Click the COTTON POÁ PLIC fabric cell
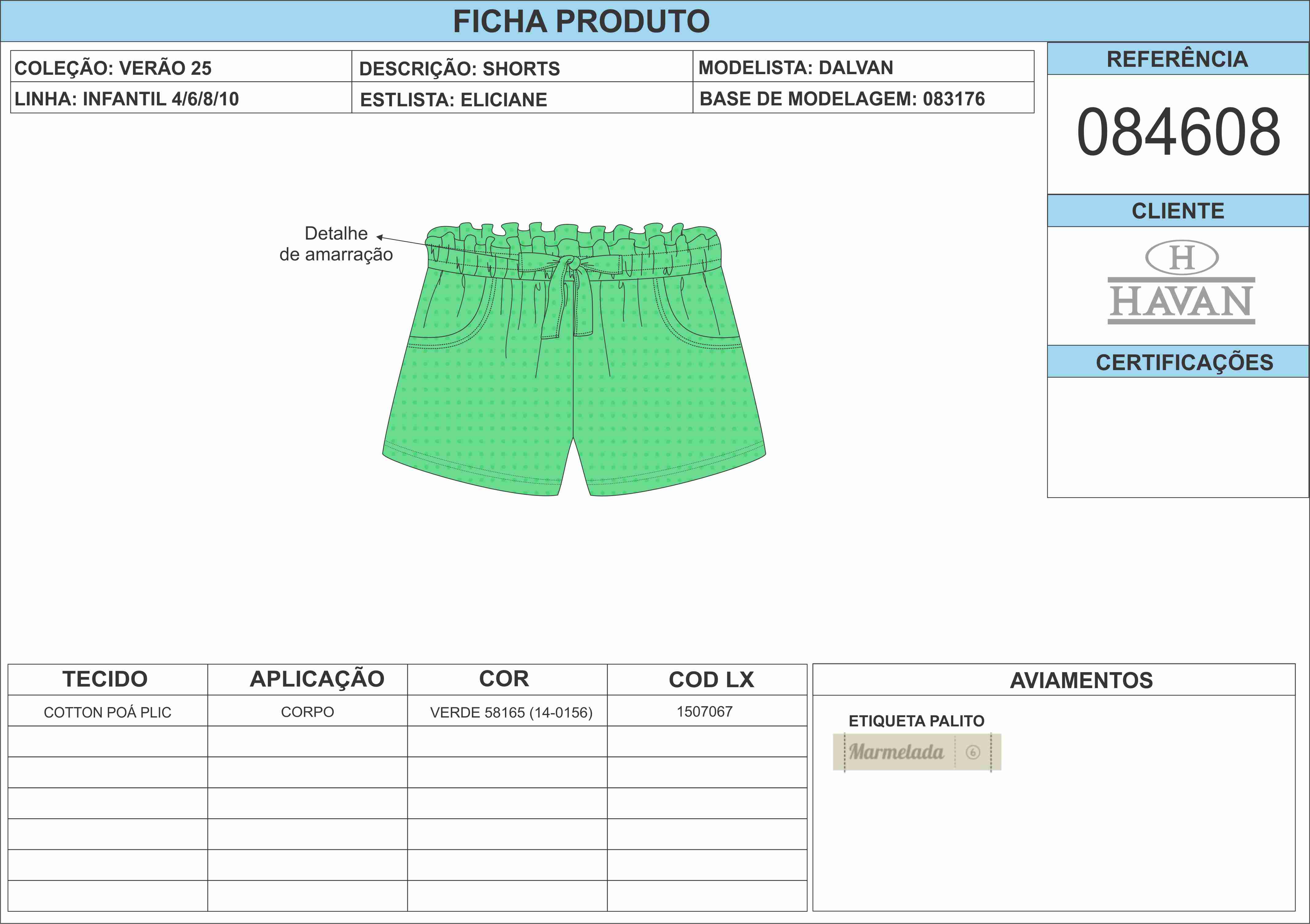 pos(107,712)
